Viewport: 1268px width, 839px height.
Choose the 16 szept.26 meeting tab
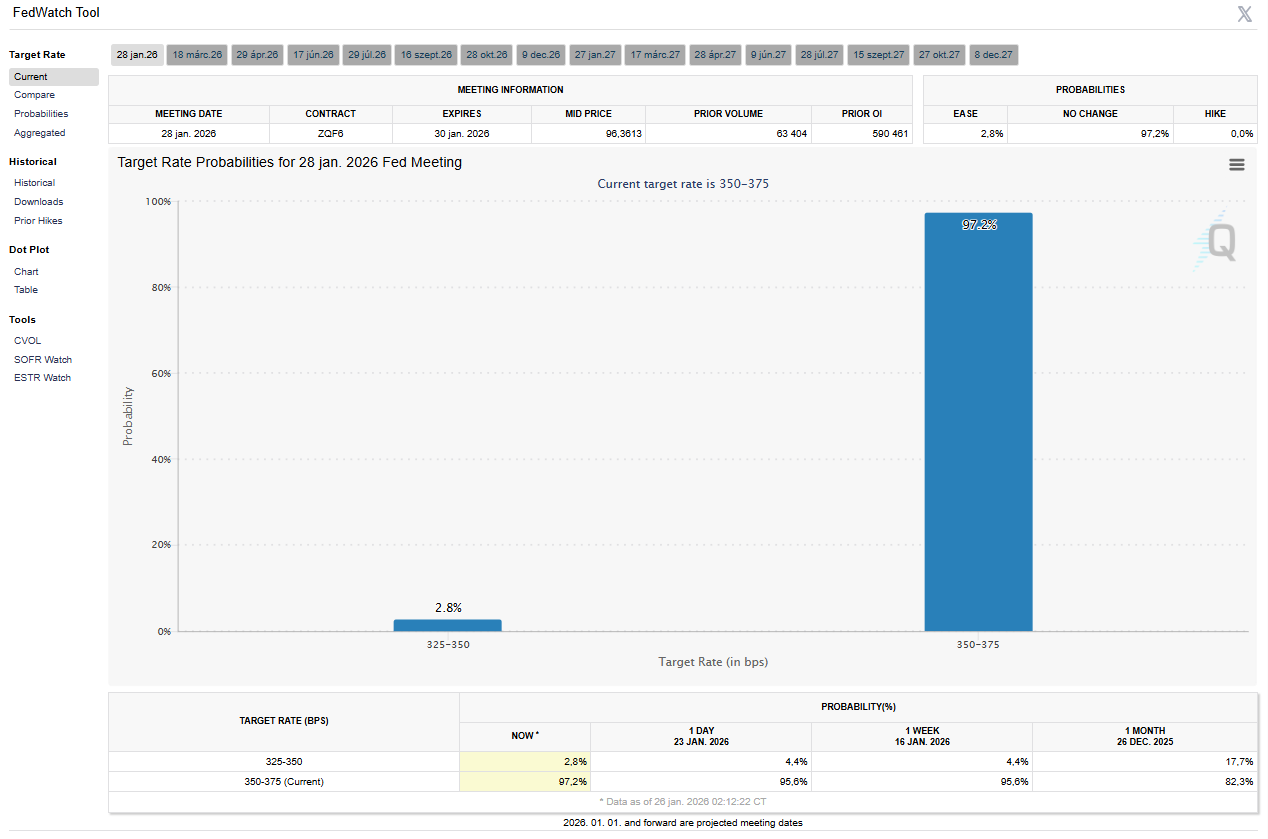coord(427,55)
